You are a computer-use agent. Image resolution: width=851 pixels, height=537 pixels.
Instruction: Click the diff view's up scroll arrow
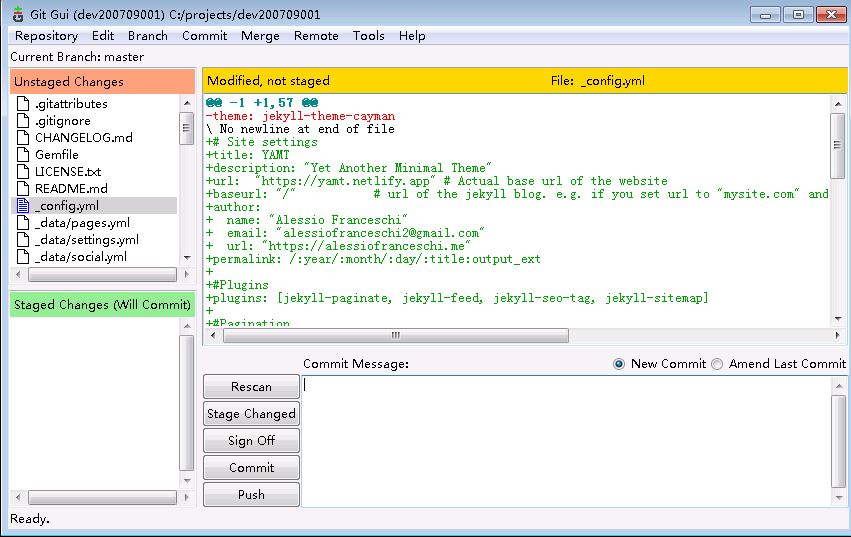pos(838,104)
